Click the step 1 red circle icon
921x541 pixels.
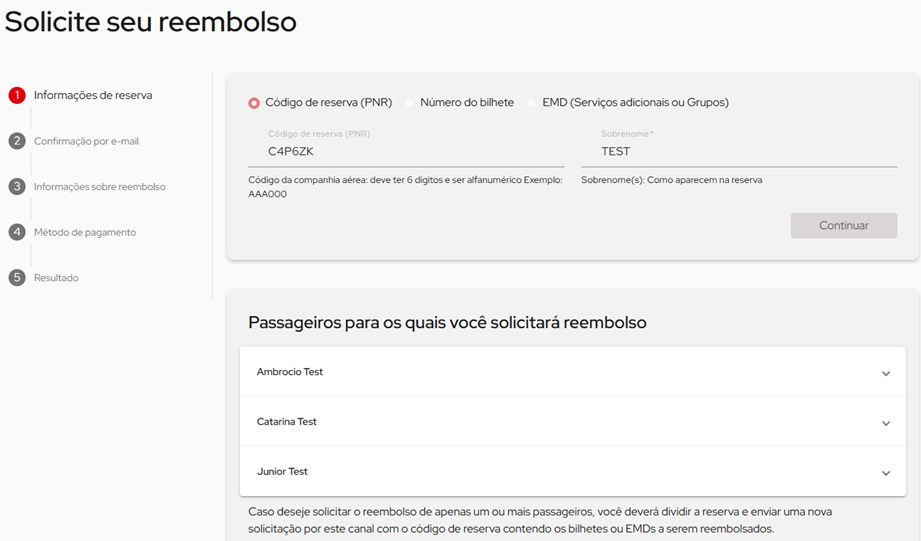tap(17, 96)
